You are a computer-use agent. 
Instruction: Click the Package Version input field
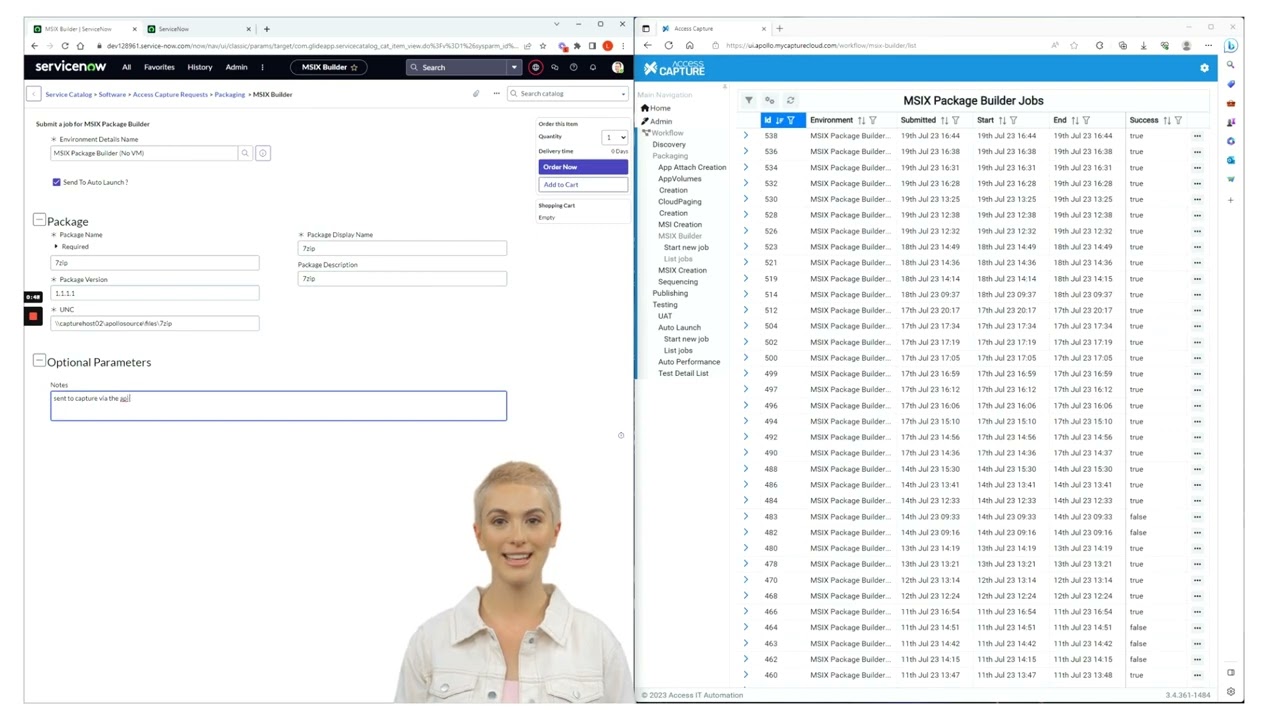pyautogui.click(x=155, y=293)
